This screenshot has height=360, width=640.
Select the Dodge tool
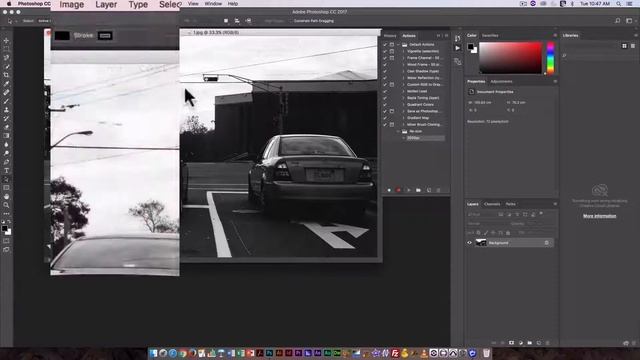(6, 153)
